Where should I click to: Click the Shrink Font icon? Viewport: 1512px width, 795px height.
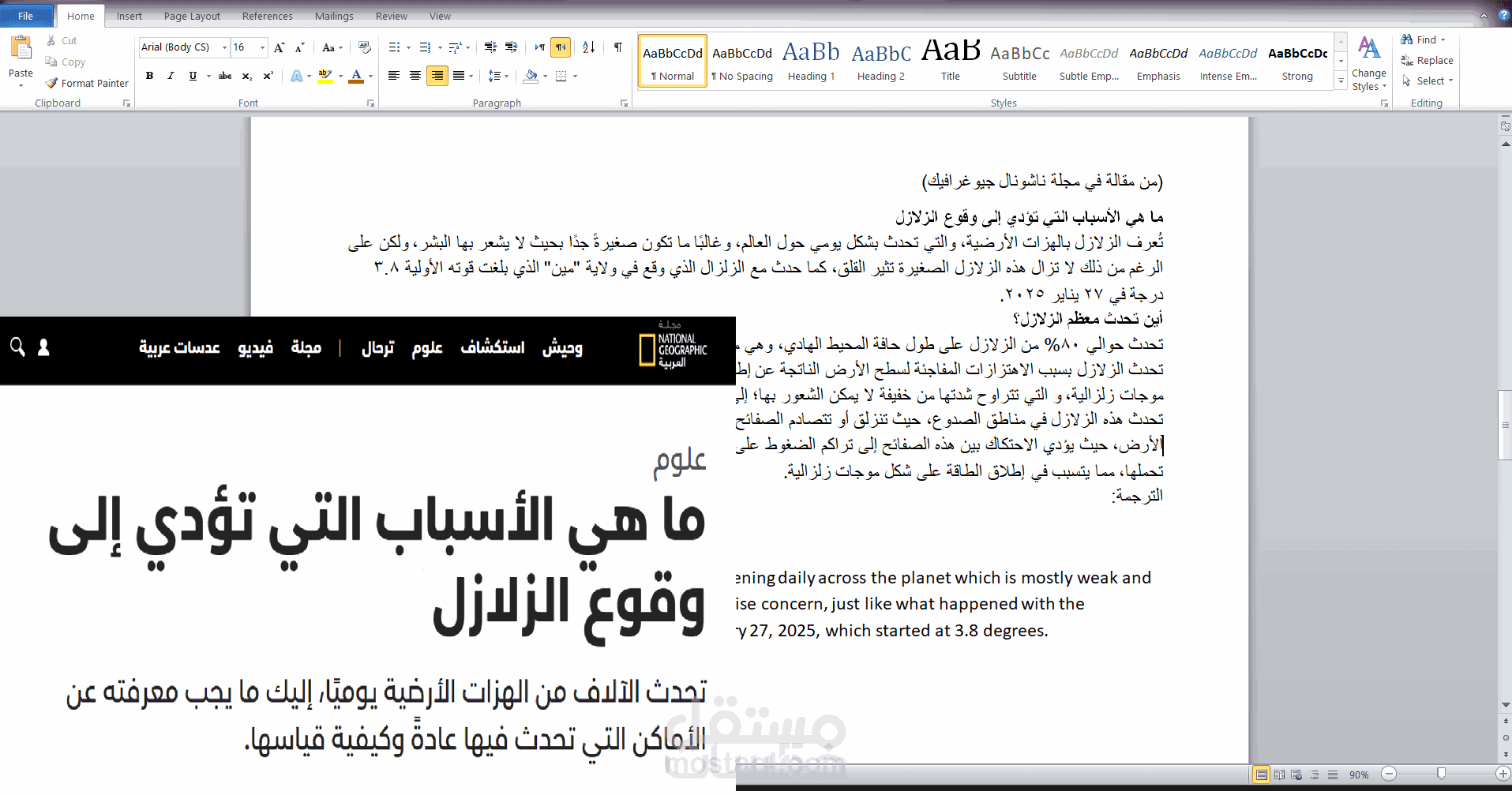300,47
